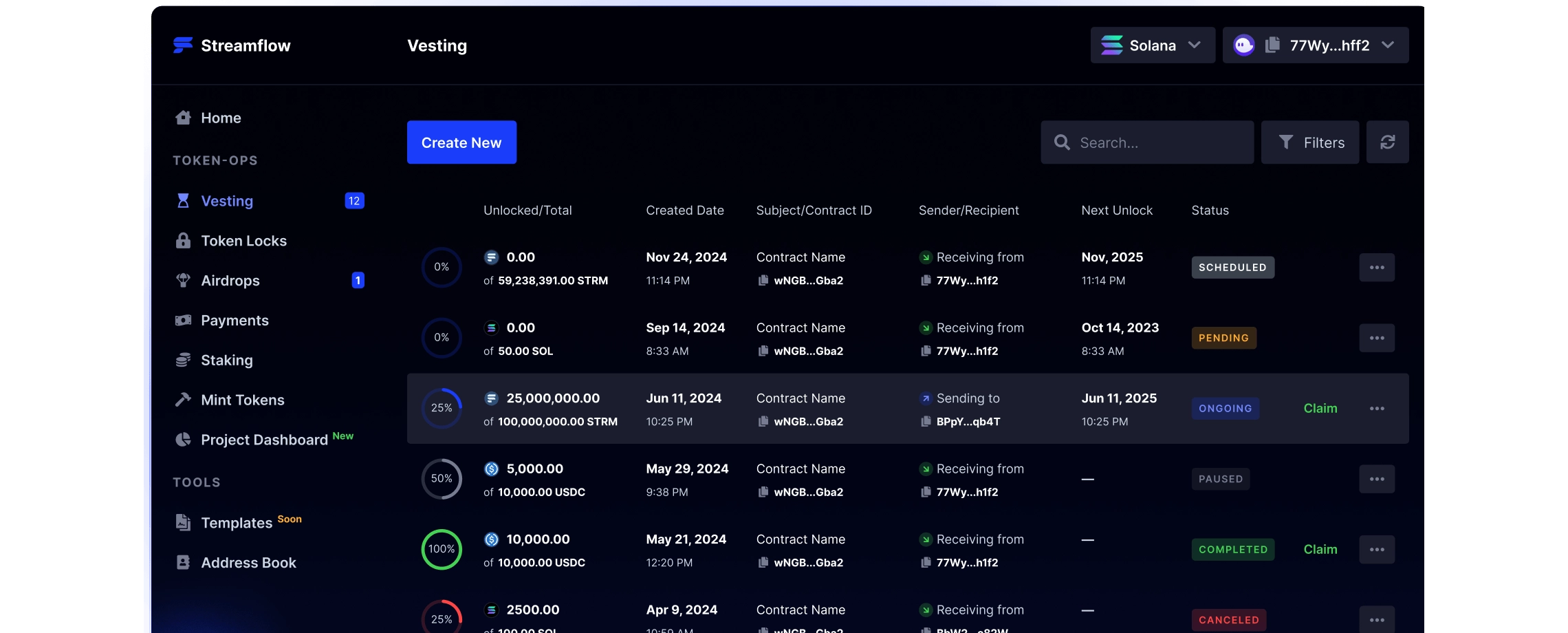Select the Token Locks padlock icon
The image size is (1568, 633).
(x=183, y=240)
